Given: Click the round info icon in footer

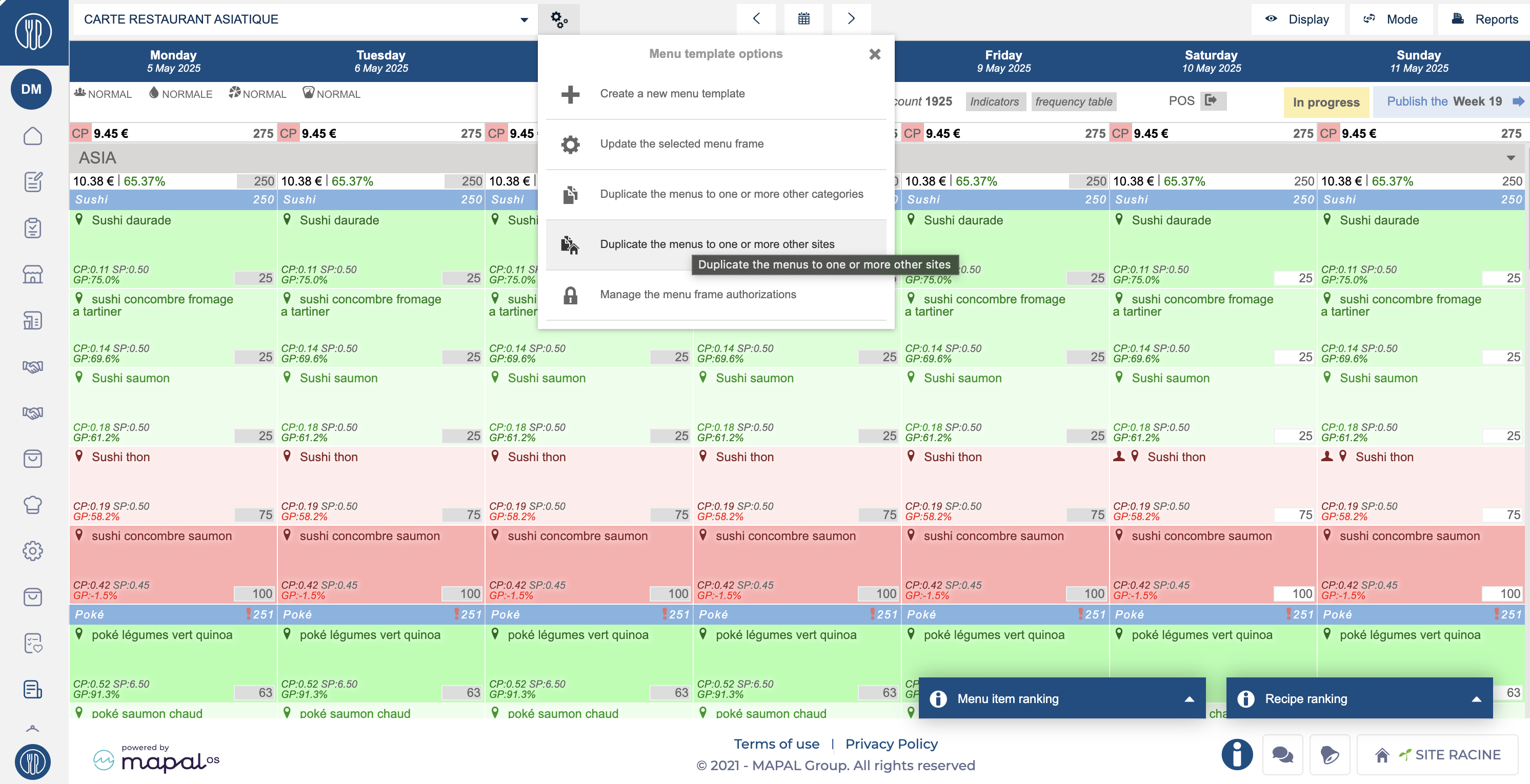Looking at the screenshot, I should [1237, 754].
